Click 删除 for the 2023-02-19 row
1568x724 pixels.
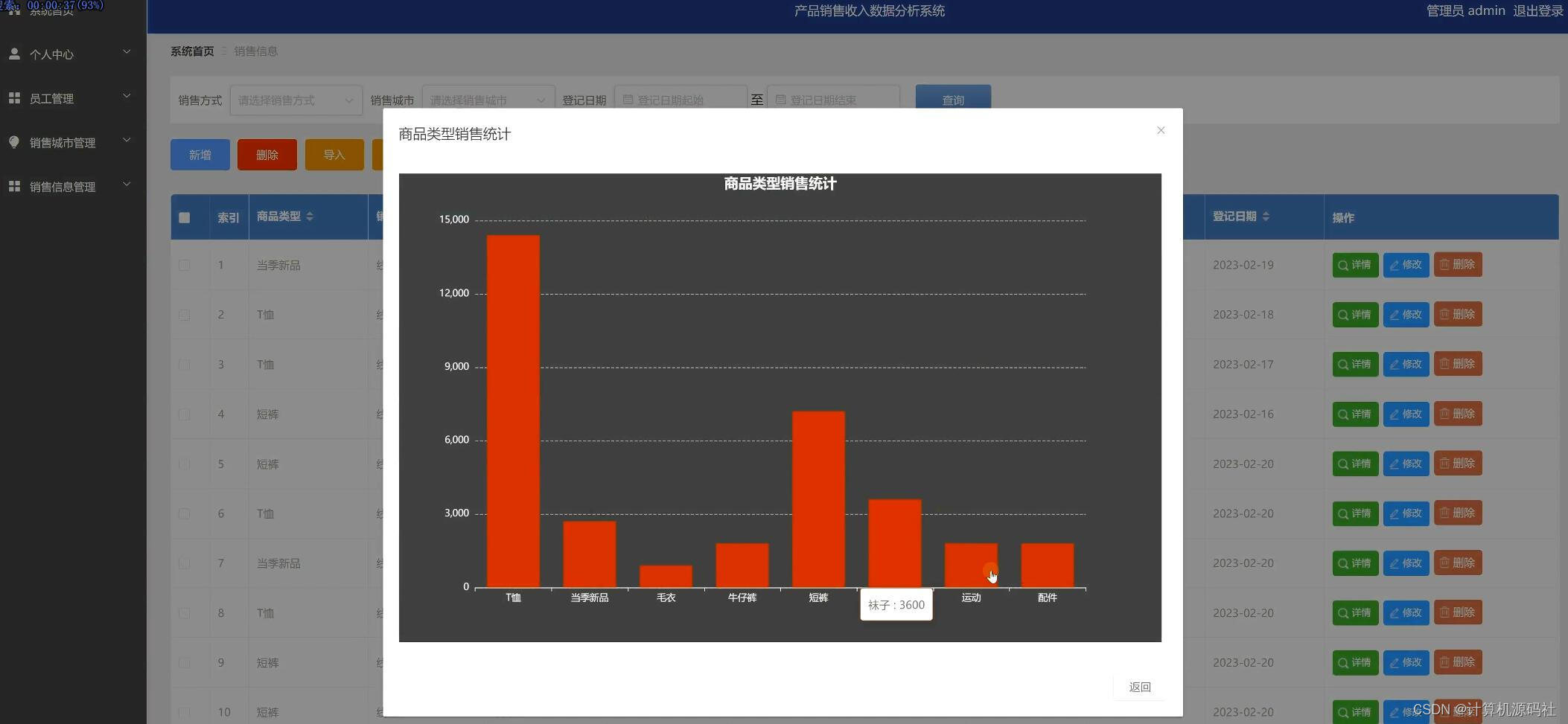[1458, 265]
